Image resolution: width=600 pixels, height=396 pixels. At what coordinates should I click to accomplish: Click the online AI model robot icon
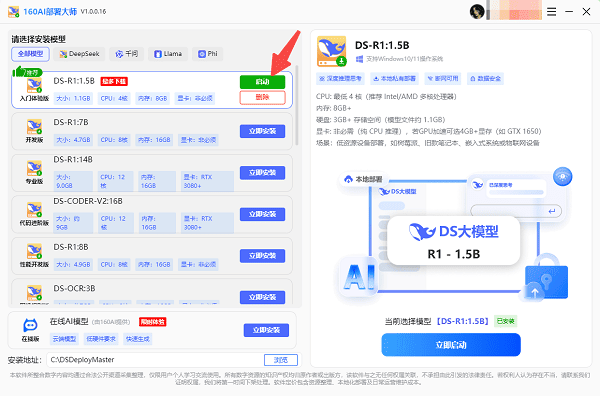pos(30,325)
